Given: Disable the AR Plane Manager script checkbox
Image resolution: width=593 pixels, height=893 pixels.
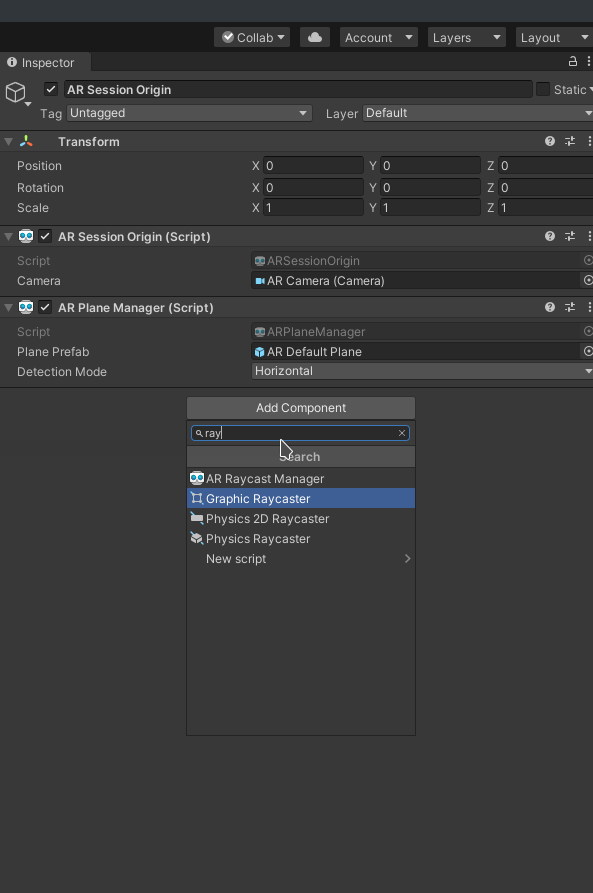Looking at the screenshot, I should pos(45,308).
